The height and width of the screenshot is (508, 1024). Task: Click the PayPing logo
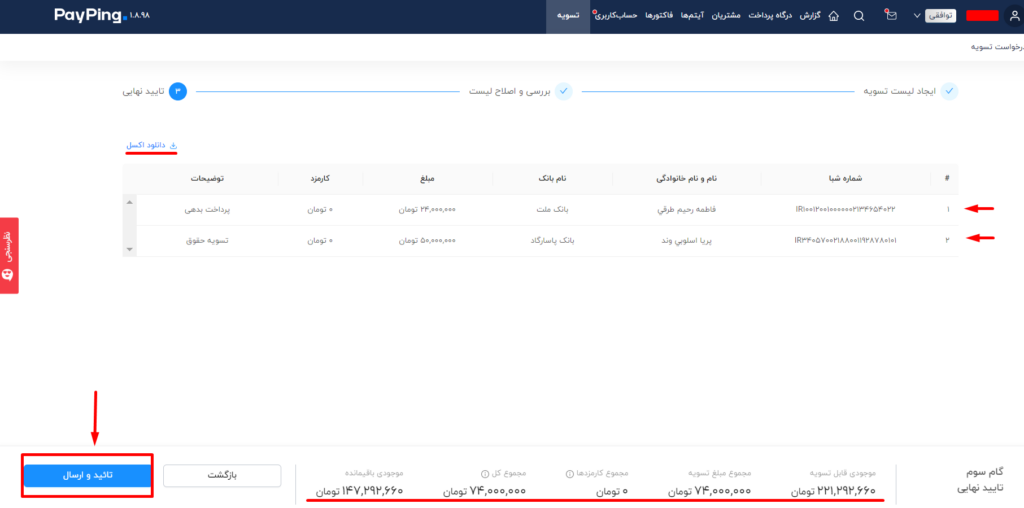point(91,16)
